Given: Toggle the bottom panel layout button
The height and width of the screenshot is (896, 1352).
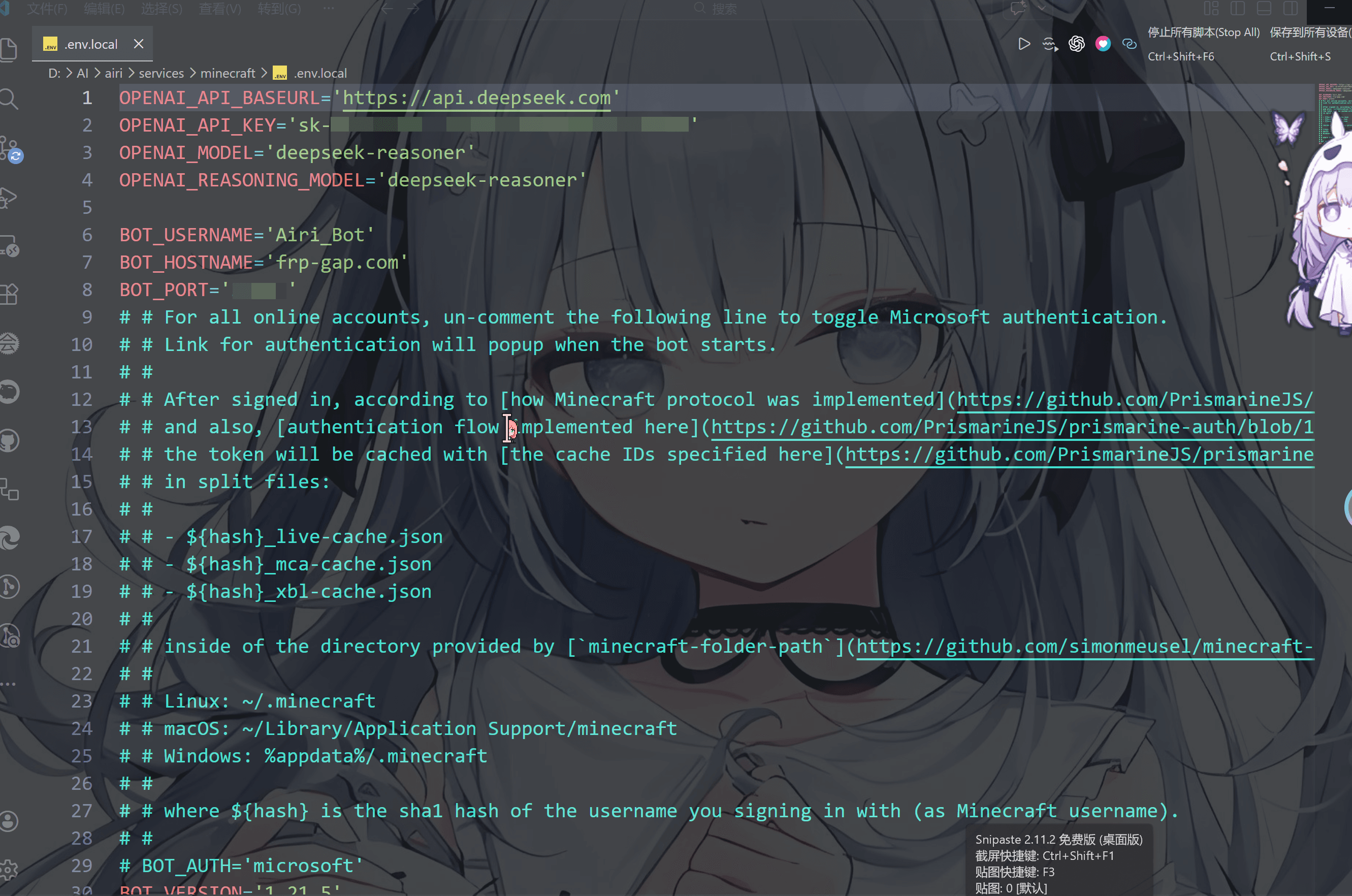Looking at the screenshot, I should tap(1264, 8).
